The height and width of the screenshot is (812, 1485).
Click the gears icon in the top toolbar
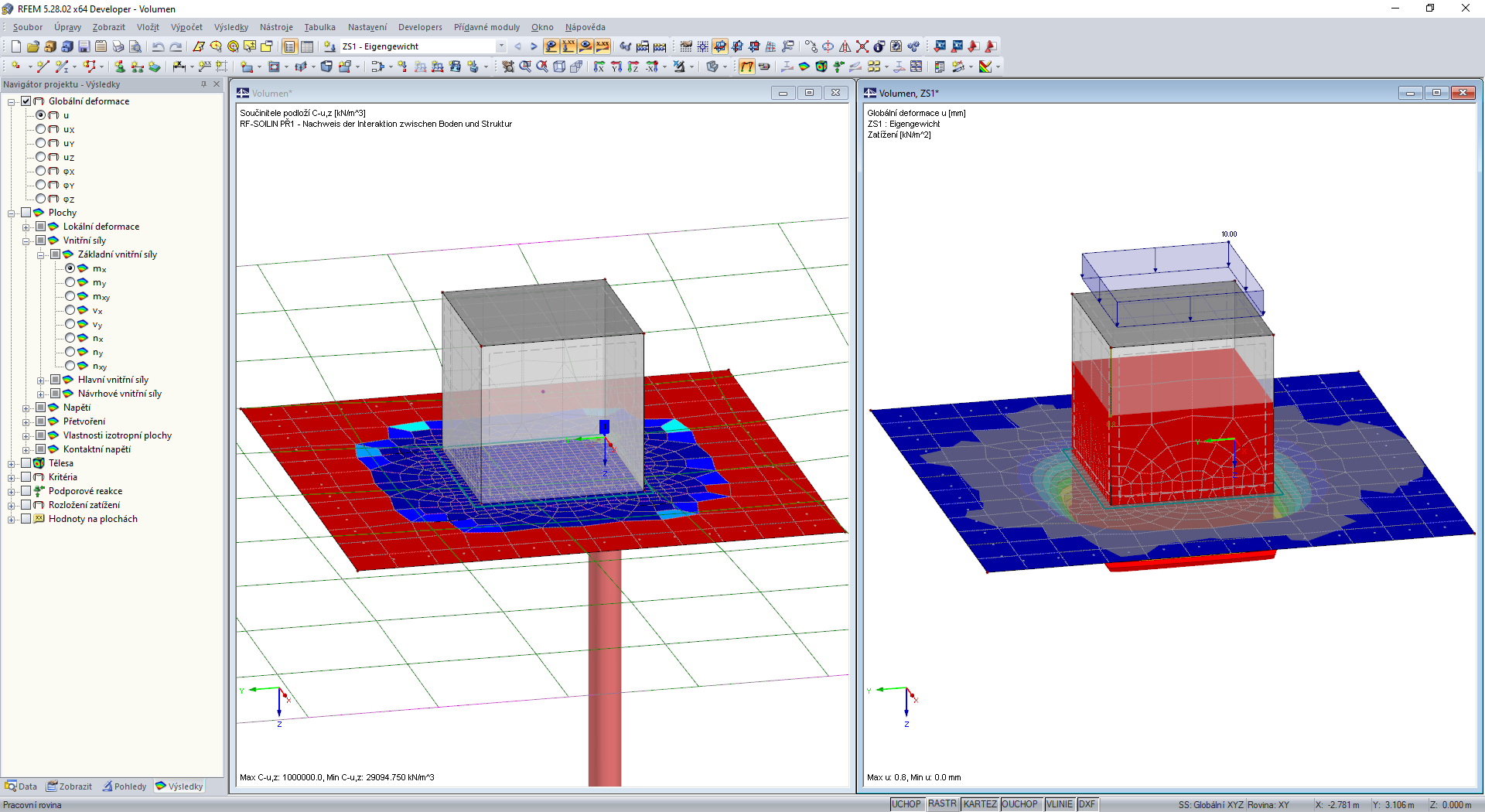click(x=913, y=46)
